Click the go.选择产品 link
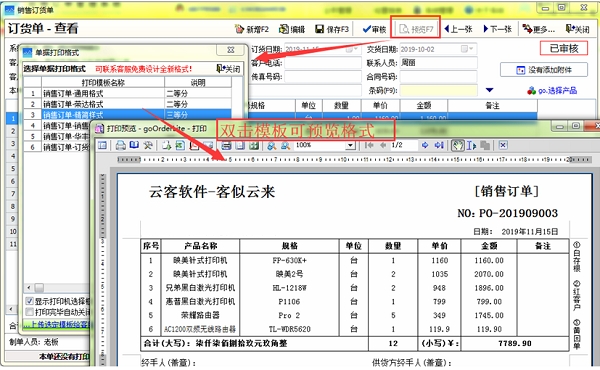600x370 pixels. (552, 91)
